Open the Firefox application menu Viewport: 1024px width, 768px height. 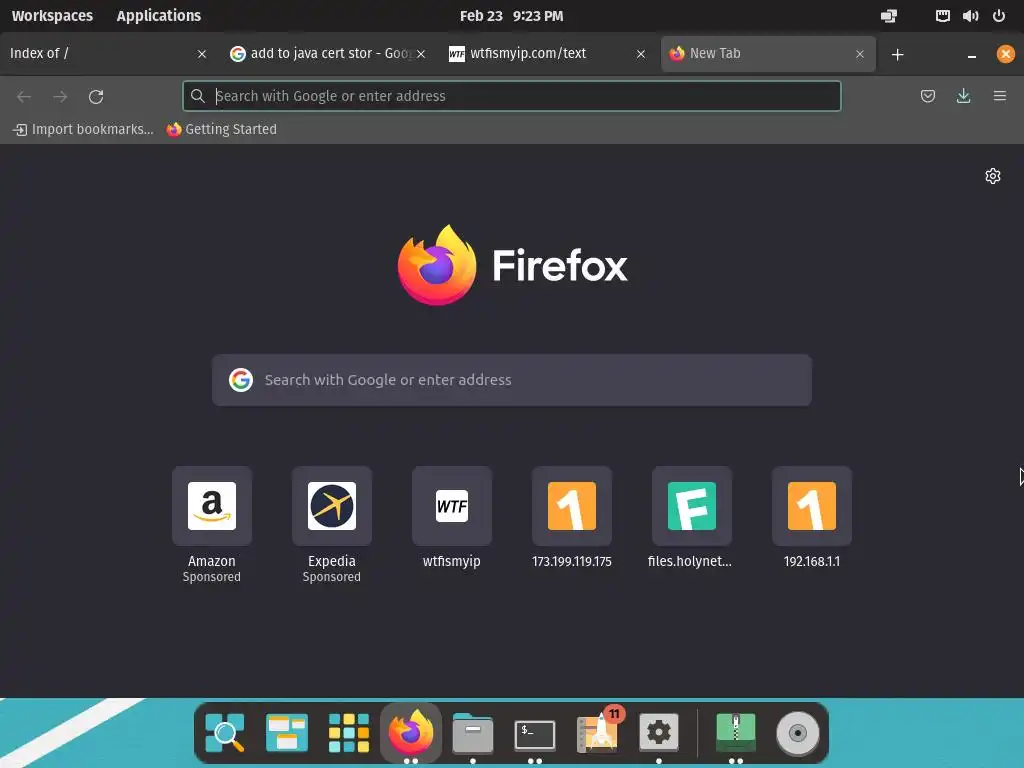999,96
